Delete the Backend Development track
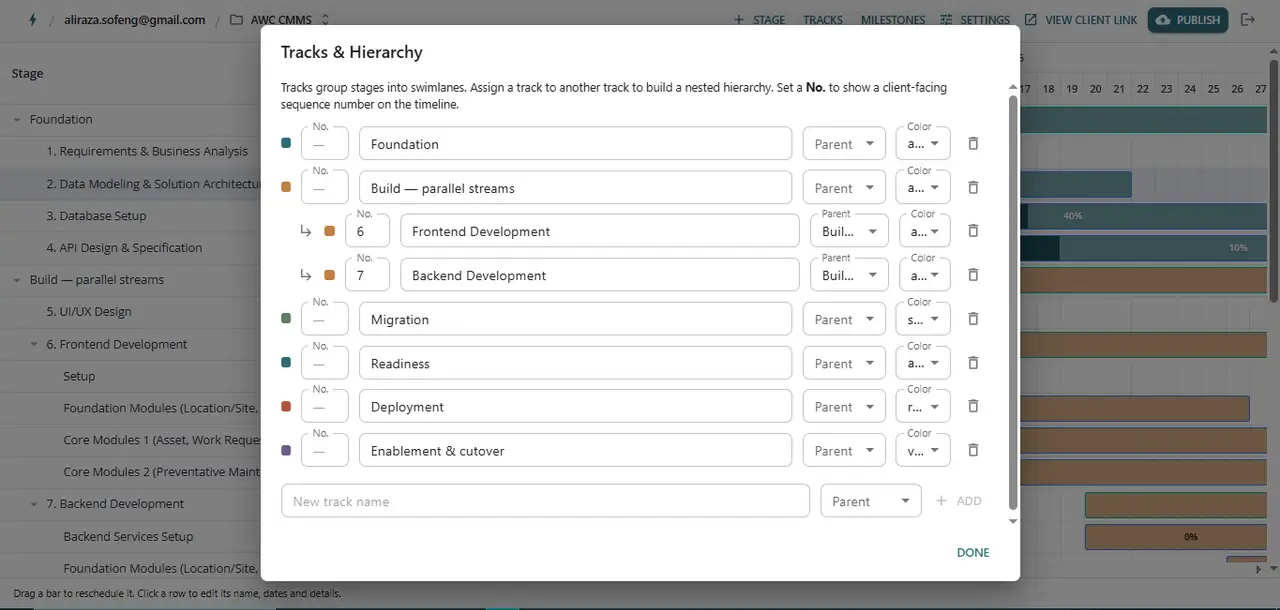Screen dimensions: 1280x610 point(973,275)
